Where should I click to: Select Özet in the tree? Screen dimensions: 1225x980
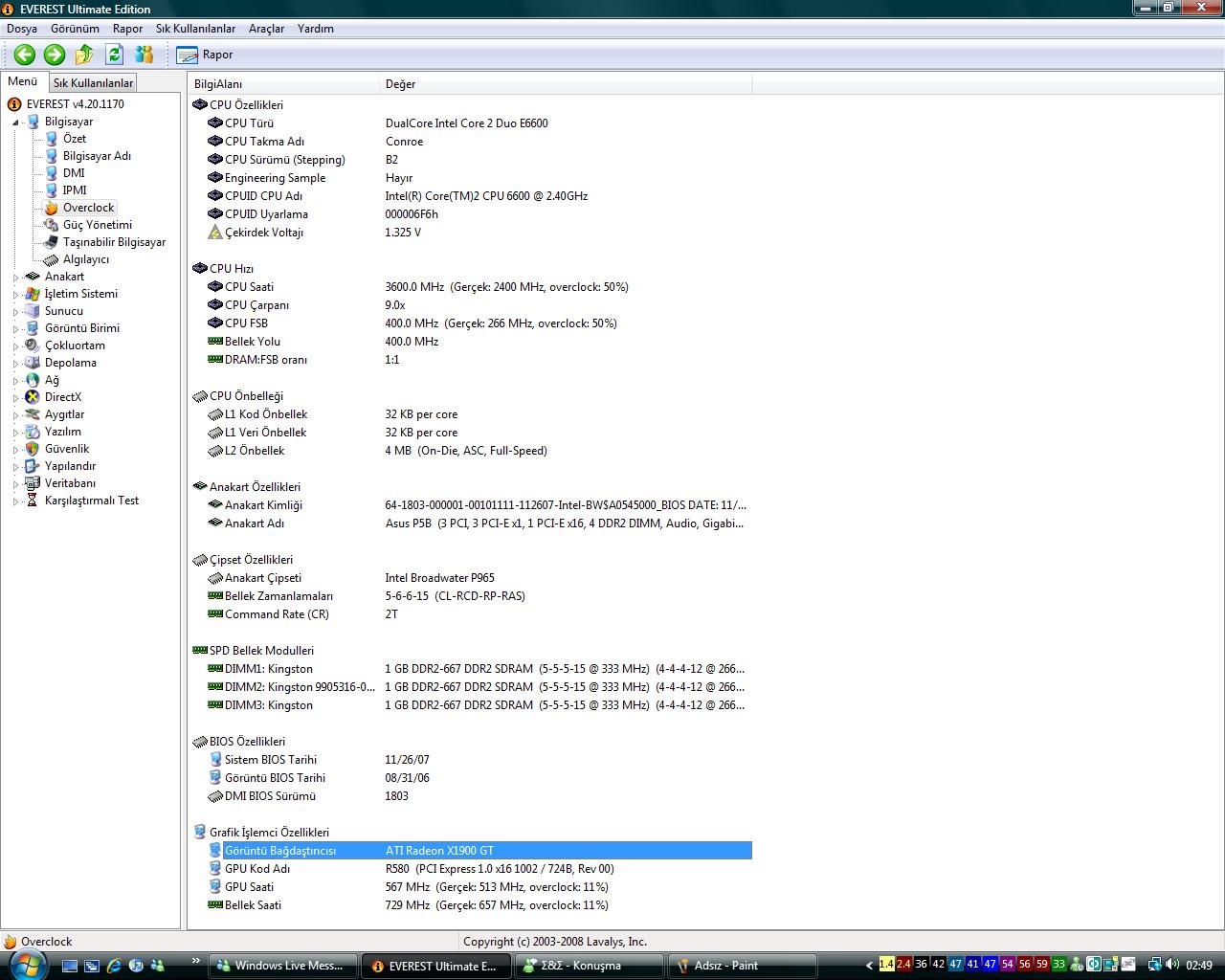74,139
